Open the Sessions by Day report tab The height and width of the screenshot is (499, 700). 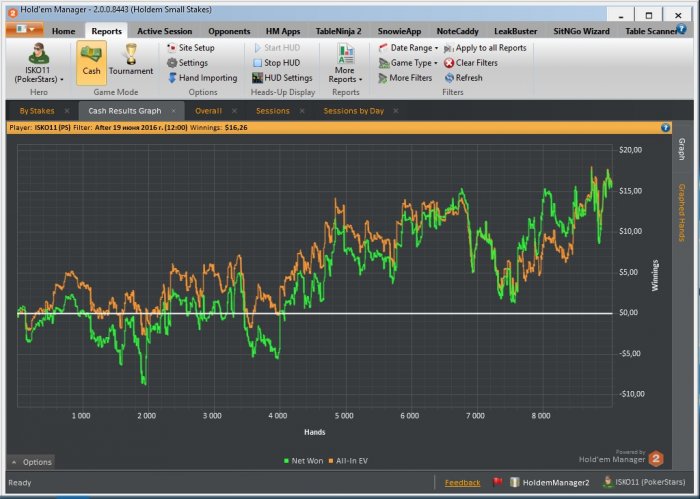tap(355, 111)
